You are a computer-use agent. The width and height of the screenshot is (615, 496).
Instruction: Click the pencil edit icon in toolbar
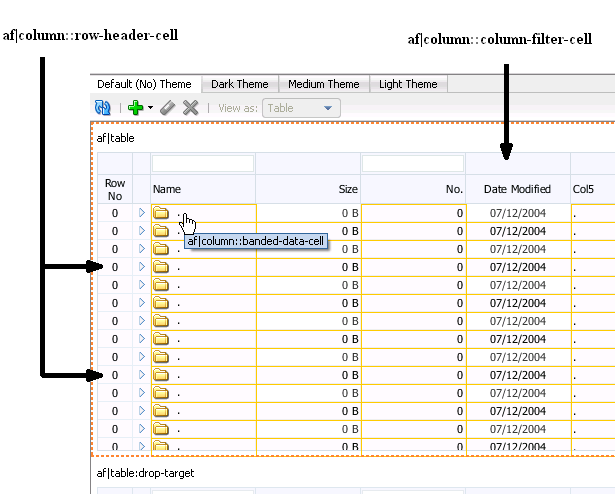point(167,107)
